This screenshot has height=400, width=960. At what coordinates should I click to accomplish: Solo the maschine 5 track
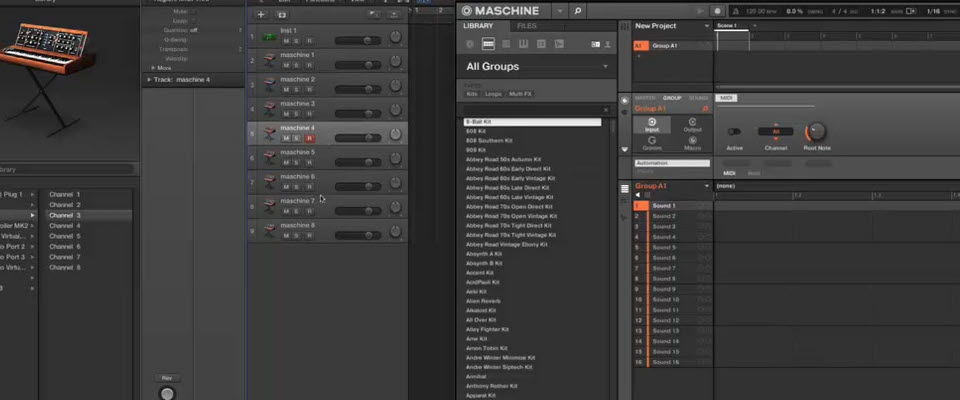coord(297,162)
